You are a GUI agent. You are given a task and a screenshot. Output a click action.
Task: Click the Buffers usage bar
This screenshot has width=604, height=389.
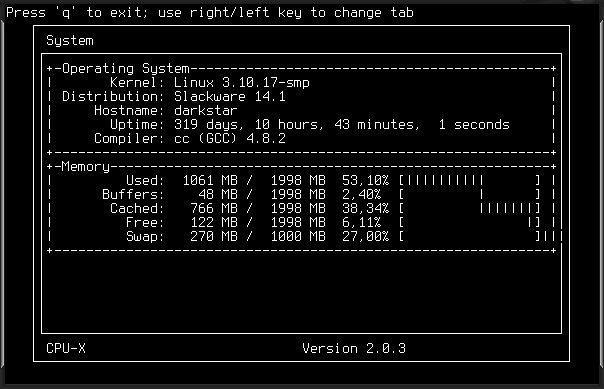[x=470, y=194]
